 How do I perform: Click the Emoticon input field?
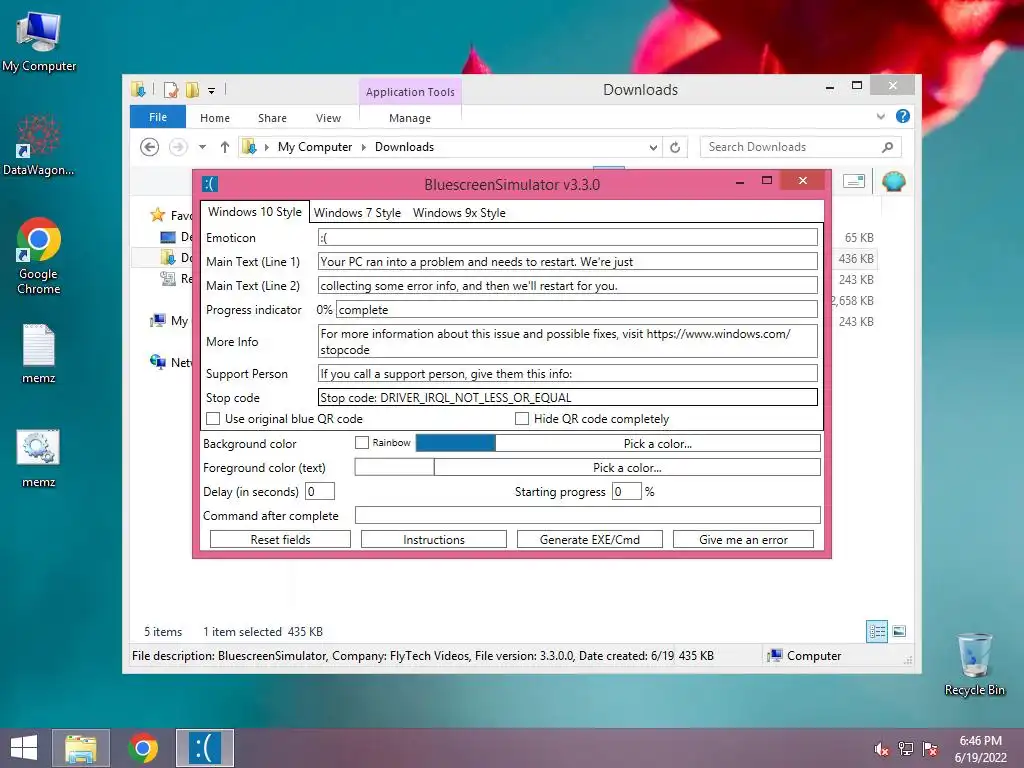[568, 238]
